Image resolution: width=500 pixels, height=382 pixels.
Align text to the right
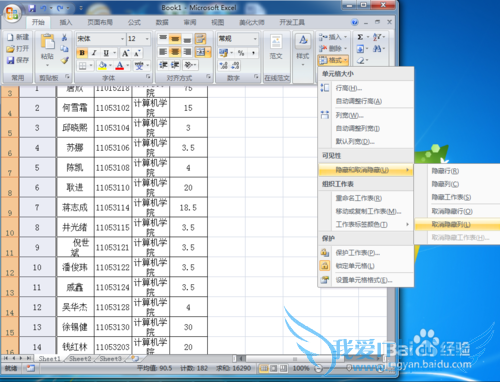click(x=187, y=52)
